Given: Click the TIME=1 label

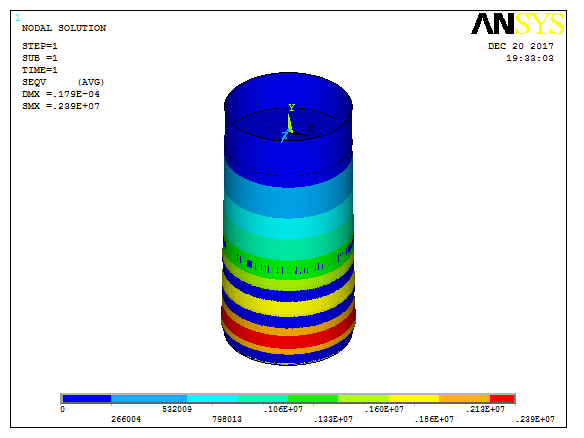Looking at the screenshot, I should [x=39, y=70].
